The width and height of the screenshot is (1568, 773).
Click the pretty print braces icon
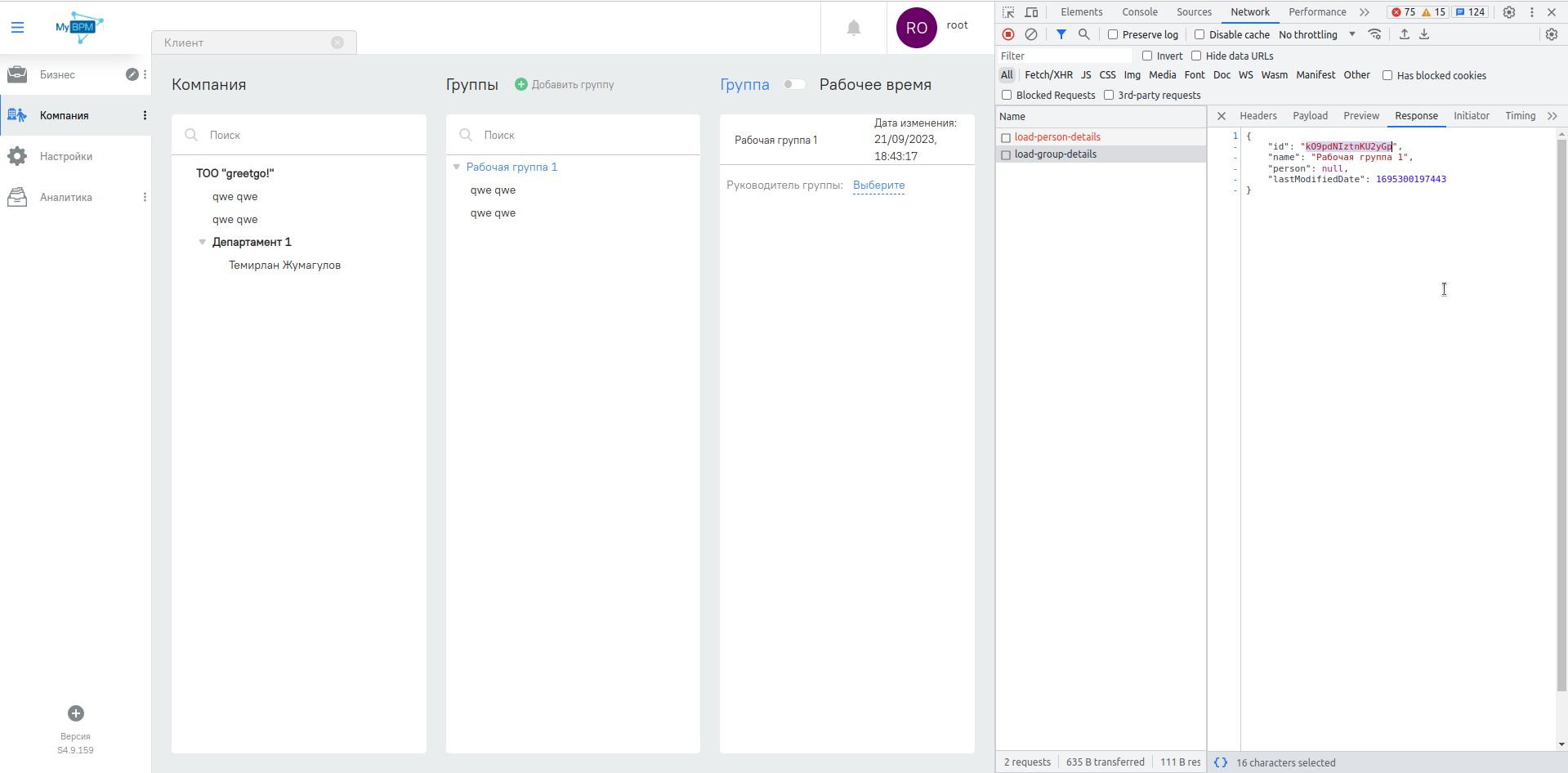pyautogui.click(x=1221, y=762)
